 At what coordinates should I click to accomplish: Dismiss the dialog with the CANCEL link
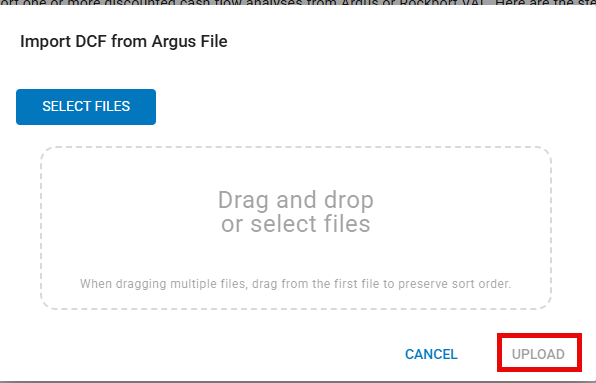point(431,354)
